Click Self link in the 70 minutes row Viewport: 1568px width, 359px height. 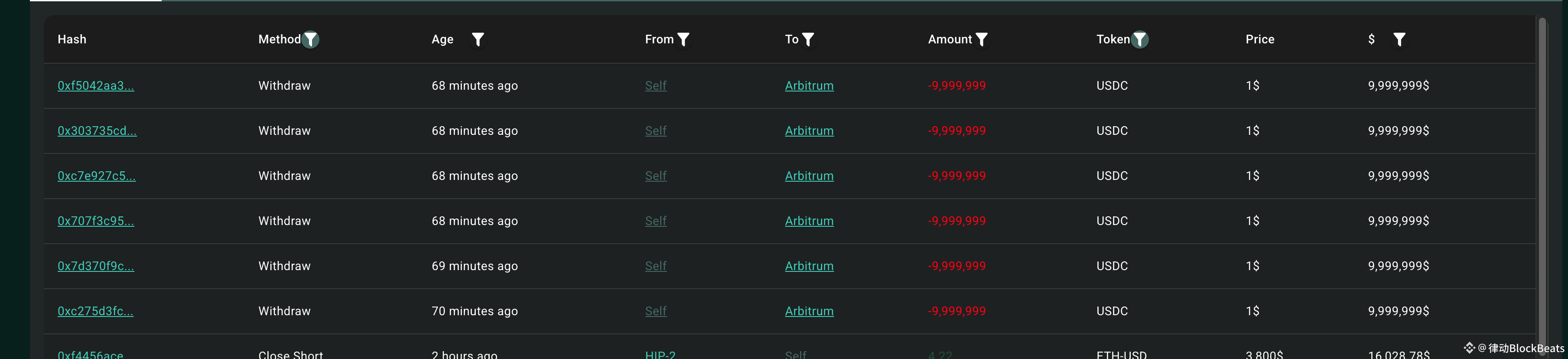(656, 311)
